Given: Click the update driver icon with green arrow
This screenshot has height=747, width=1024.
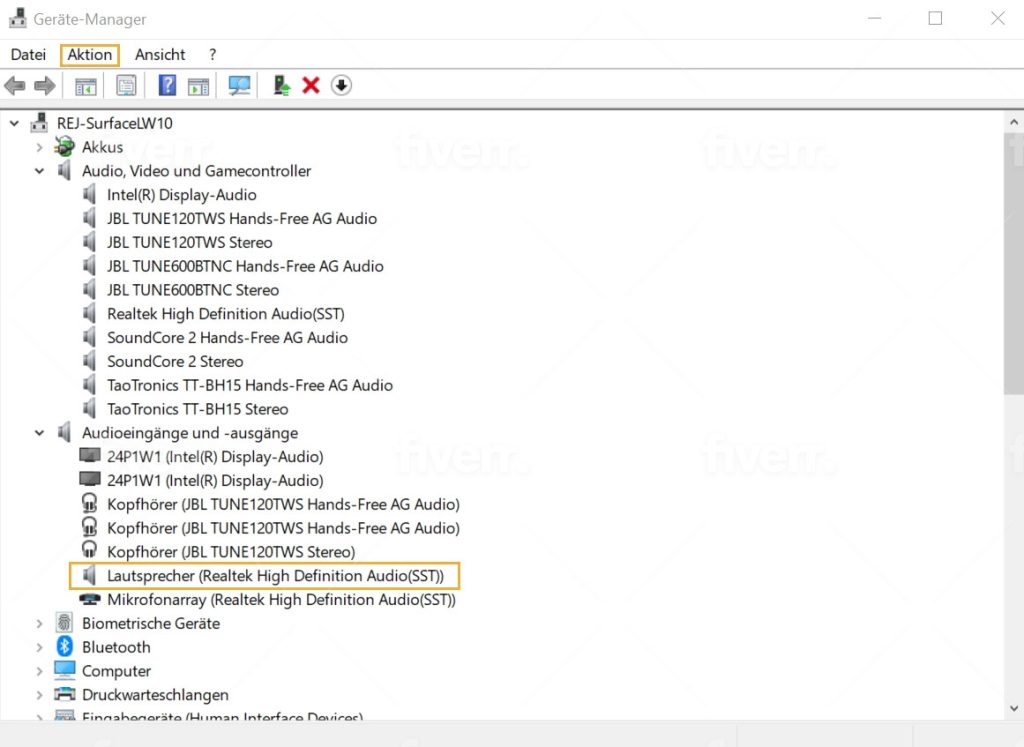Looking at the screenshot, I should [282, 86].
